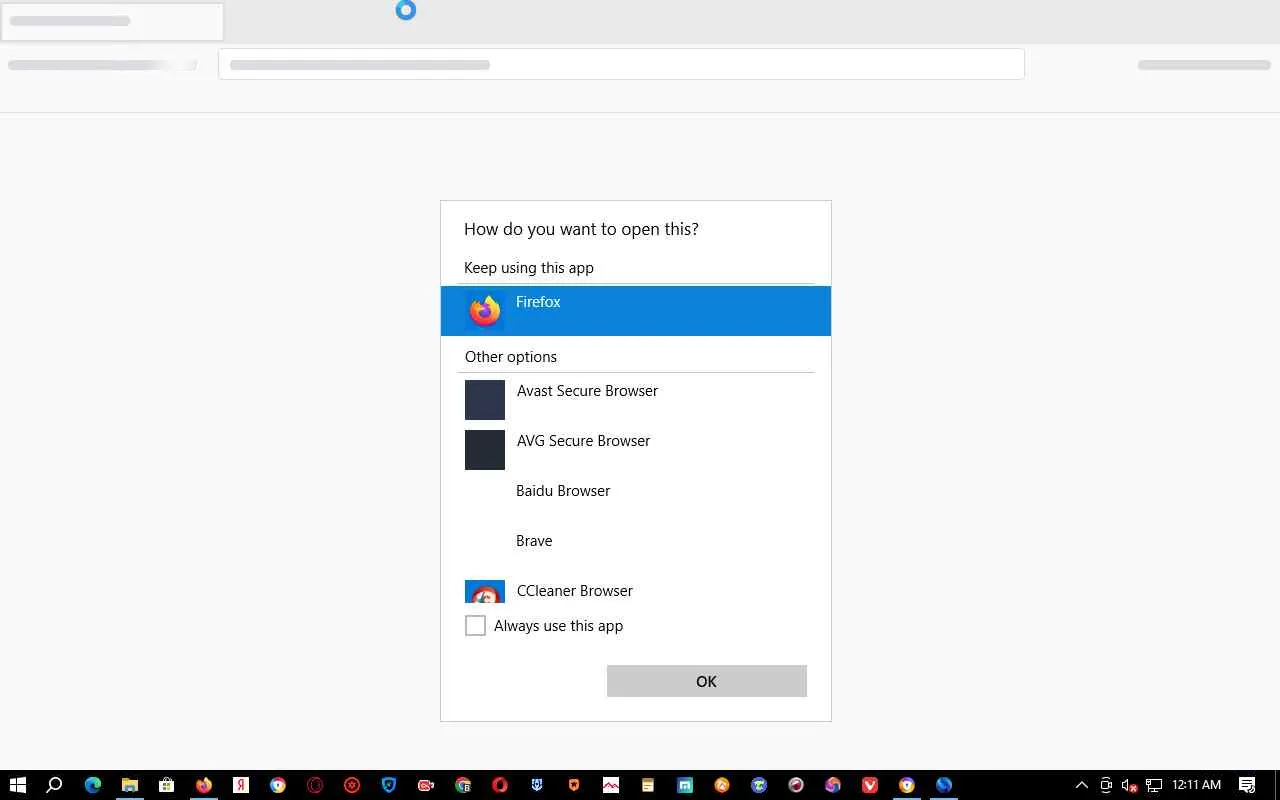Choose Avast Secure Browser from the list
The height and width of the screenshot is (800, 1280).
[636, 400]
